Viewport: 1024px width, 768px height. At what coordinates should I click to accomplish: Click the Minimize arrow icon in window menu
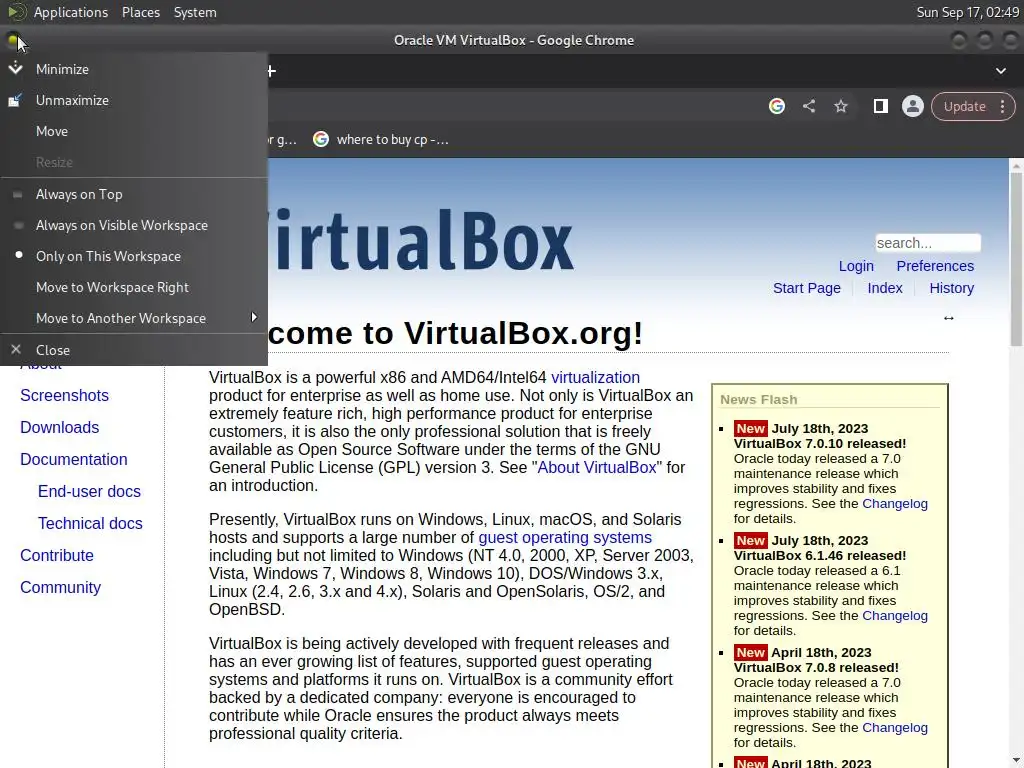(16, 69)
